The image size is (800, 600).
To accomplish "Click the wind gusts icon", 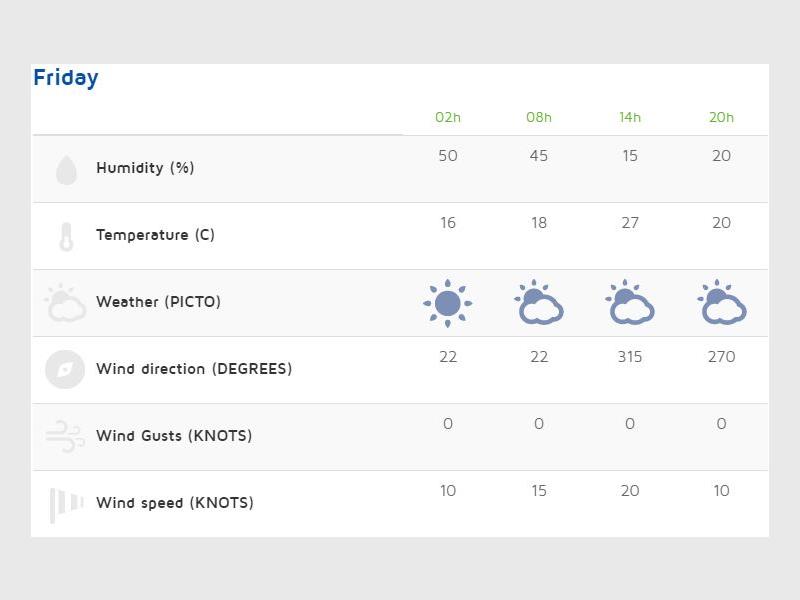I will tap(66, 437).
